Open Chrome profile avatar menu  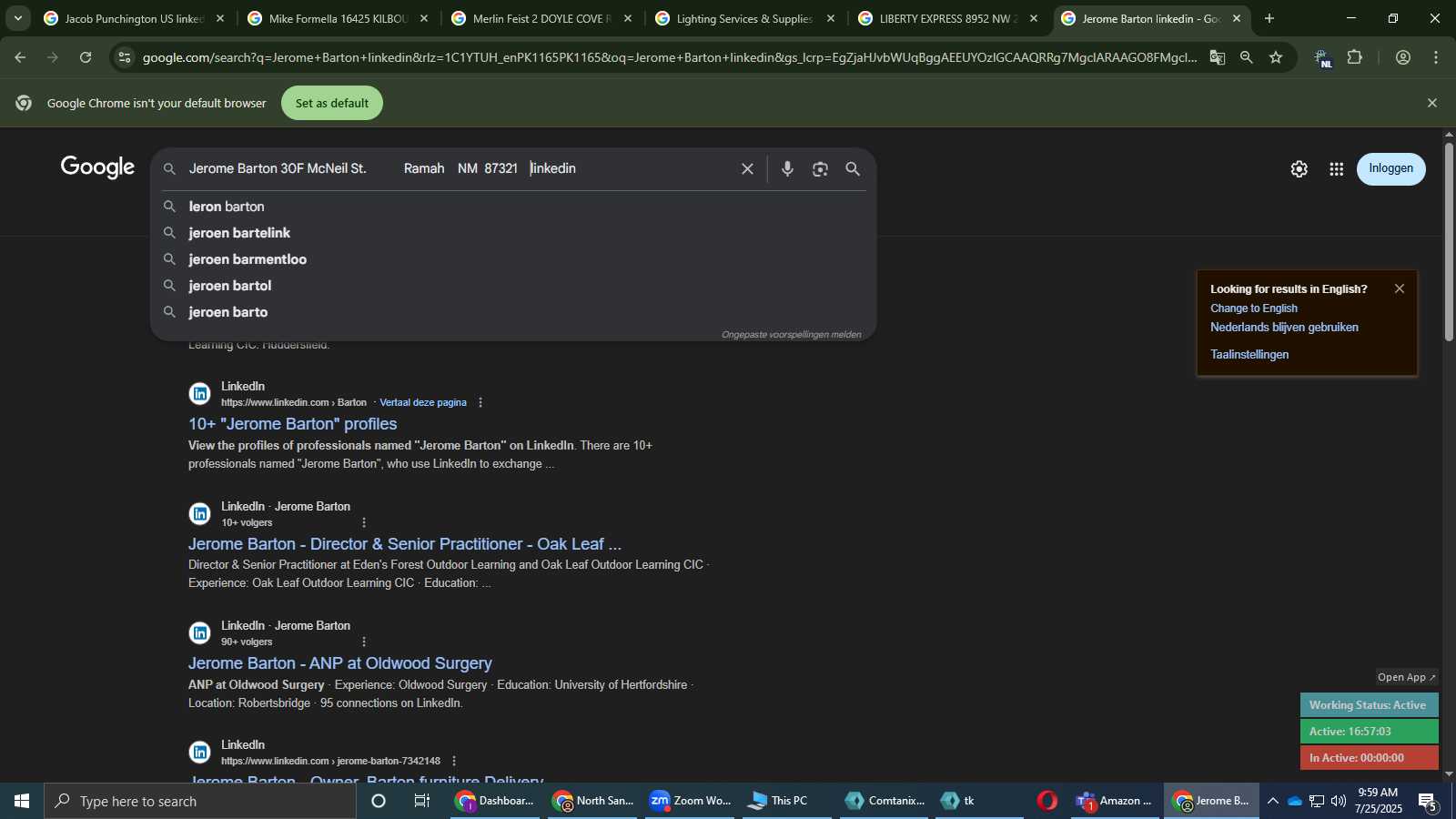click(x=1402, y=57)
